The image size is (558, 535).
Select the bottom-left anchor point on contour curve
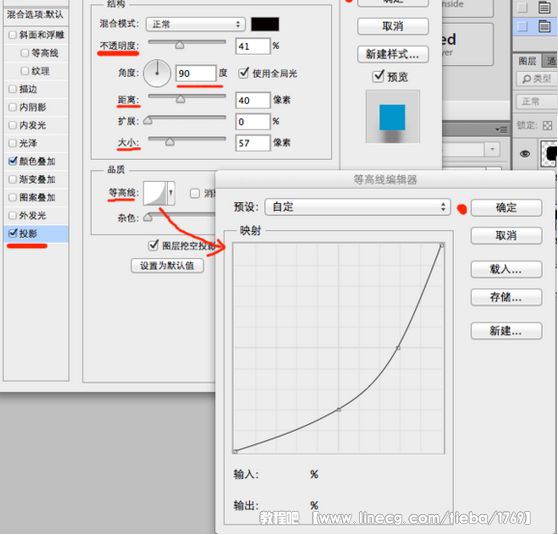(235, 451)
